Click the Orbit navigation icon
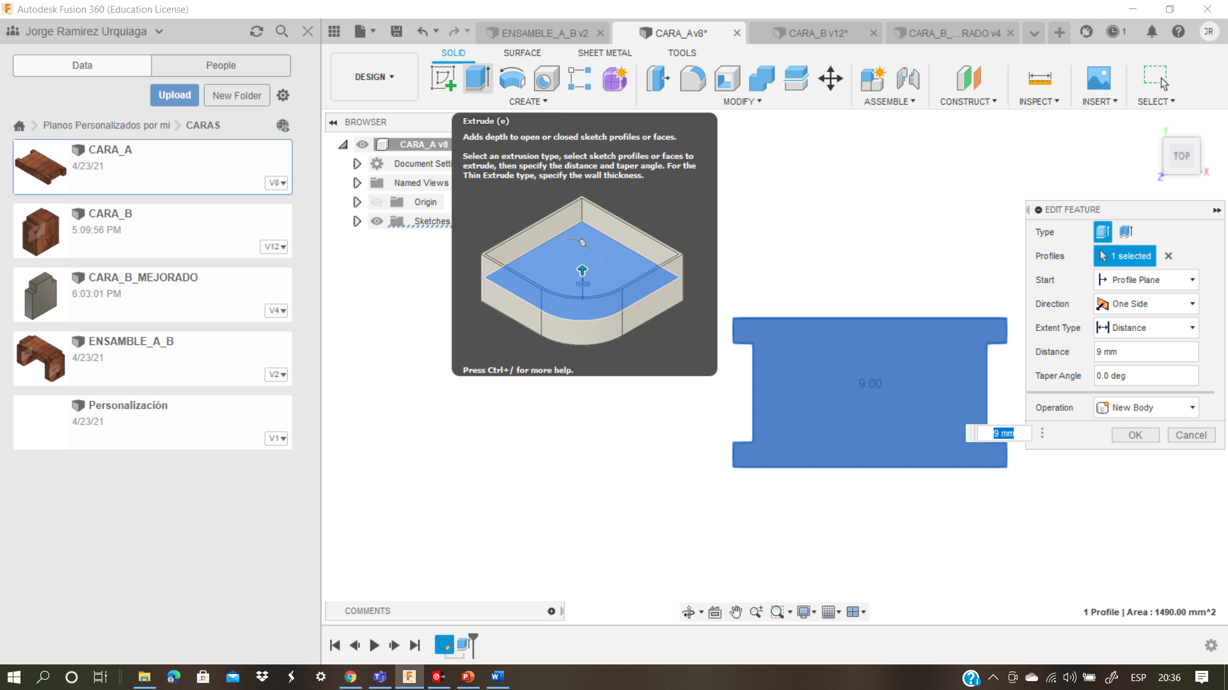 click(689, 612)
